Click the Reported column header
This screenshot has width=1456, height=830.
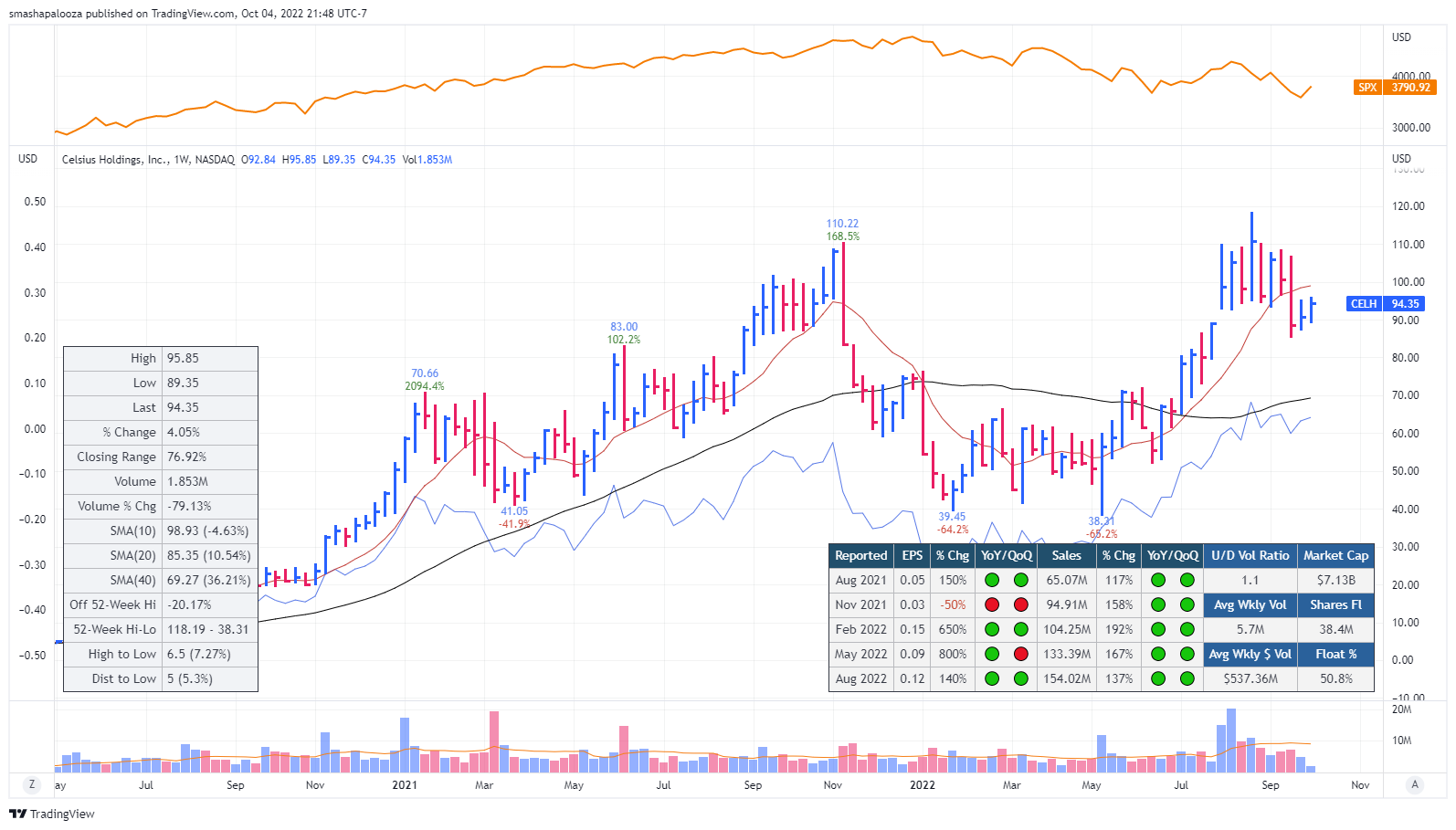click(x=860, y=555)
